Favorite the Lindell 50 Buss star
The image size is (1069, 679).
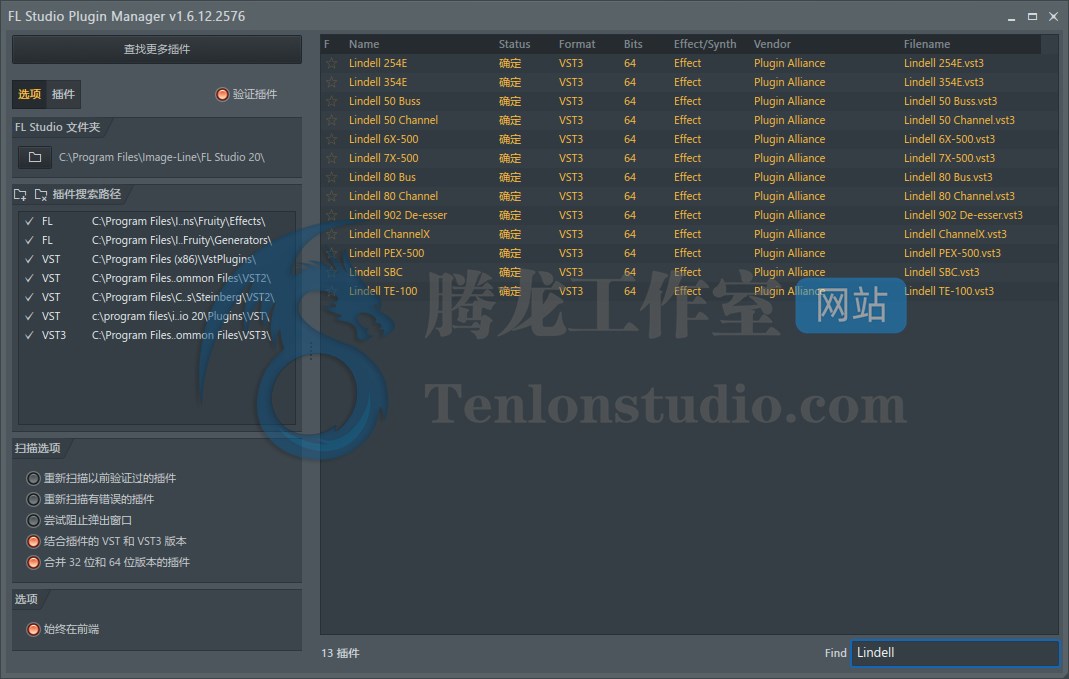332,102
